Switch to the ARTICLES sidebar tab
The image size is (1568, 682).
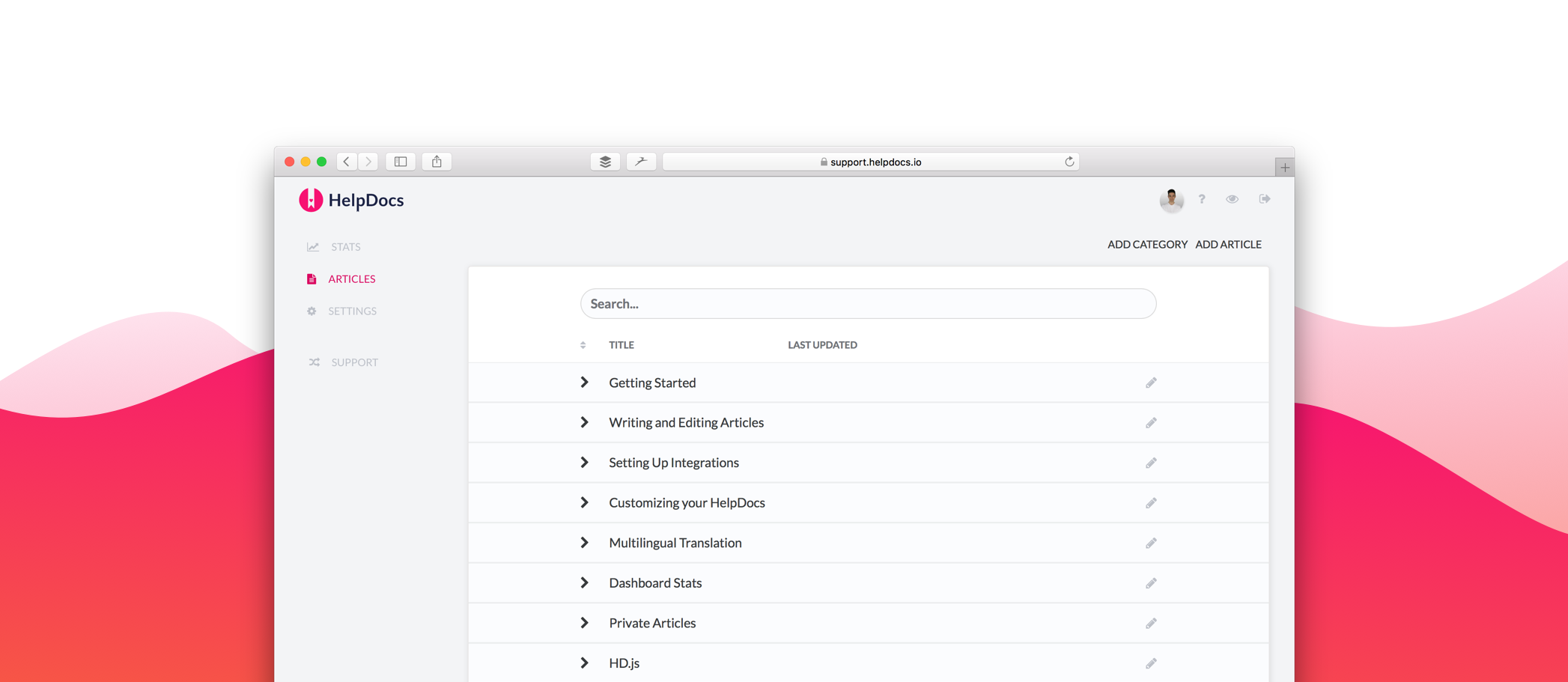point(351,278)
